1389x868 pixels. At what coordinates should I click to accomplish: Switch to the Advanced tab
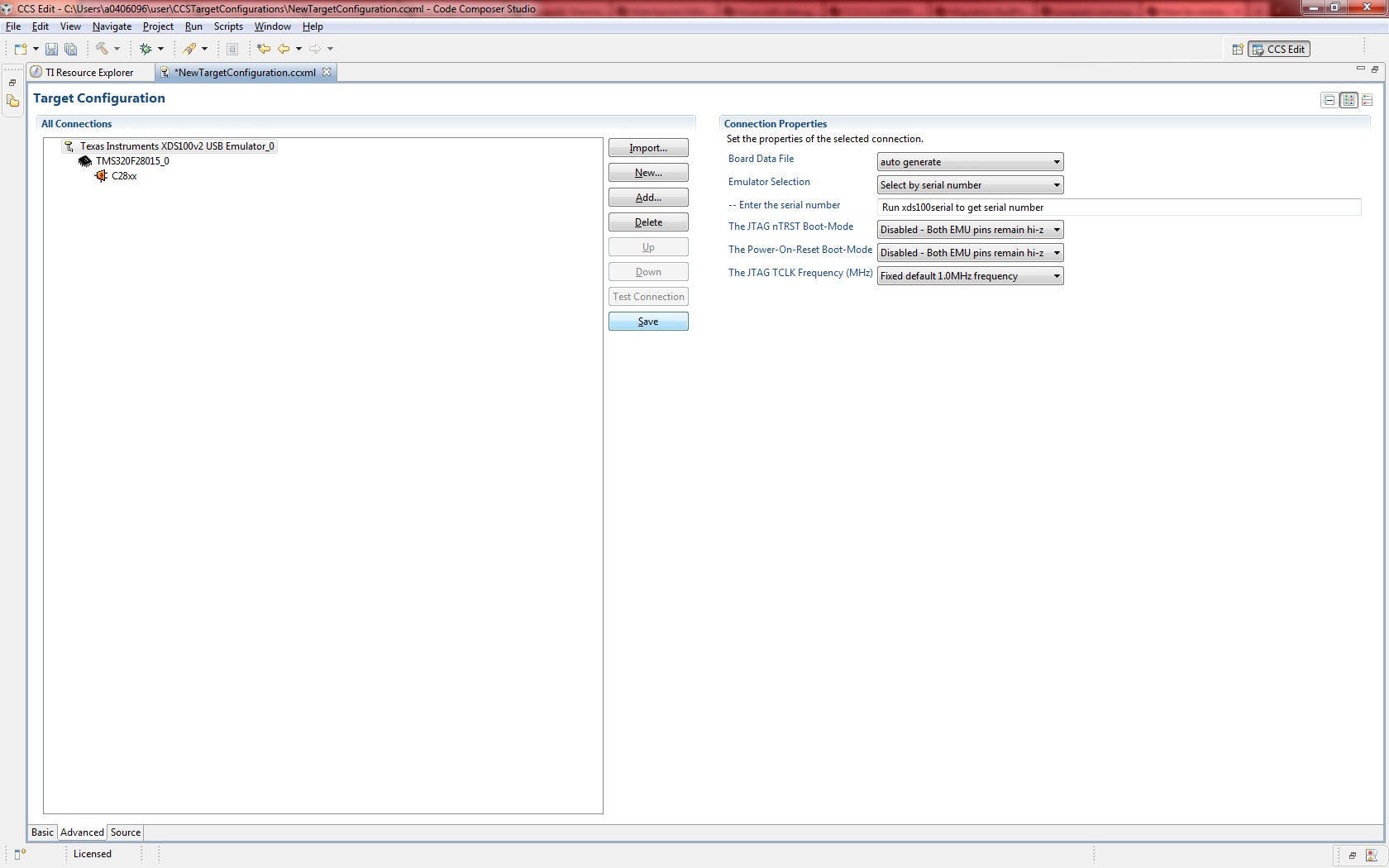[x=82, y=832]
